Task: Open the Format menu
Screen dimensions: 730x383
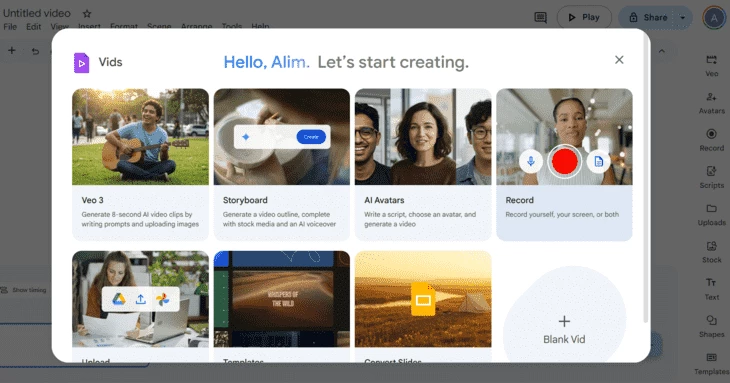Action: coord(124,27)
